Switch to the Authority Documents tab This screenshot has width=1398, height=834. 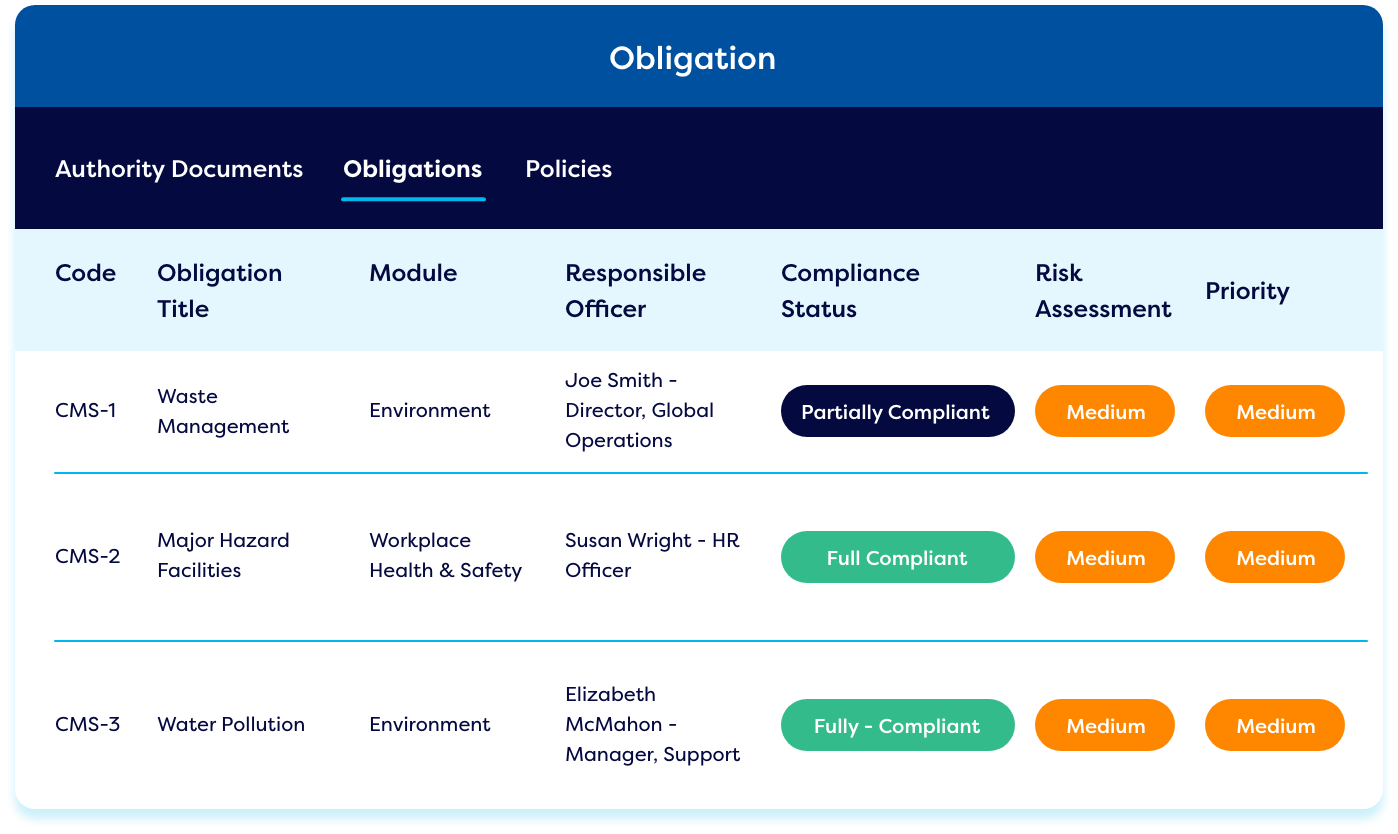tap(179, 169)
